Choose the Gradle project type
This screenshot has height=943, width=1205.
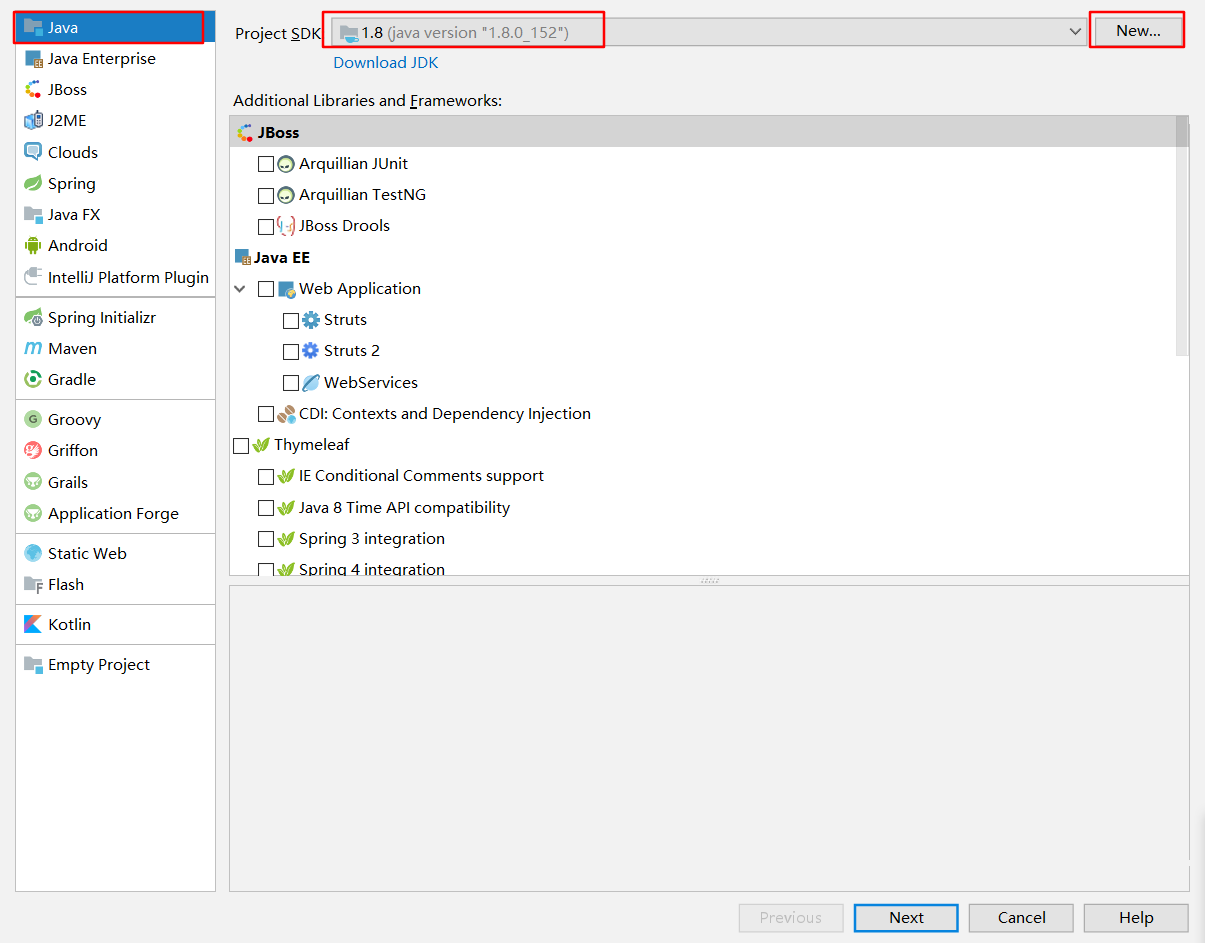[116, 379]
